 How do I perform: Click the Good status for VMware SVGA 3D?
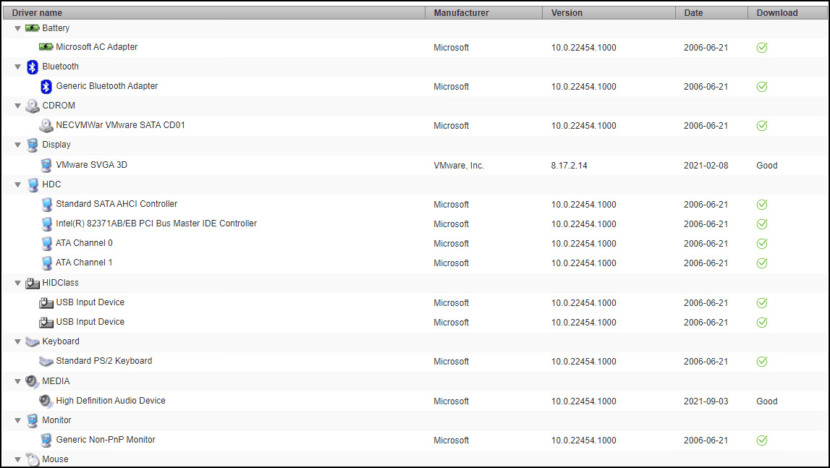click(767, 166)
